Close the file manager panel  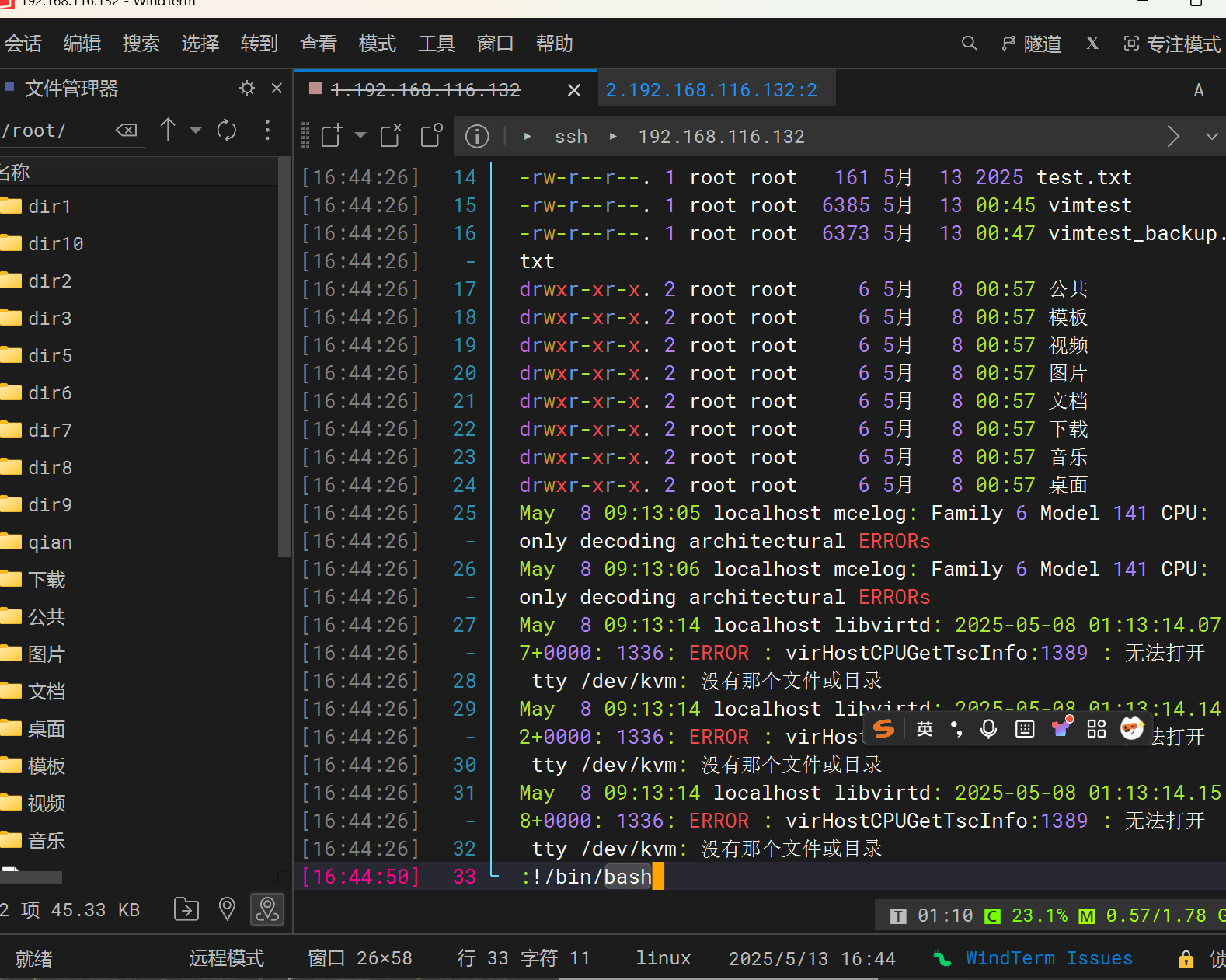coord(277,89)
